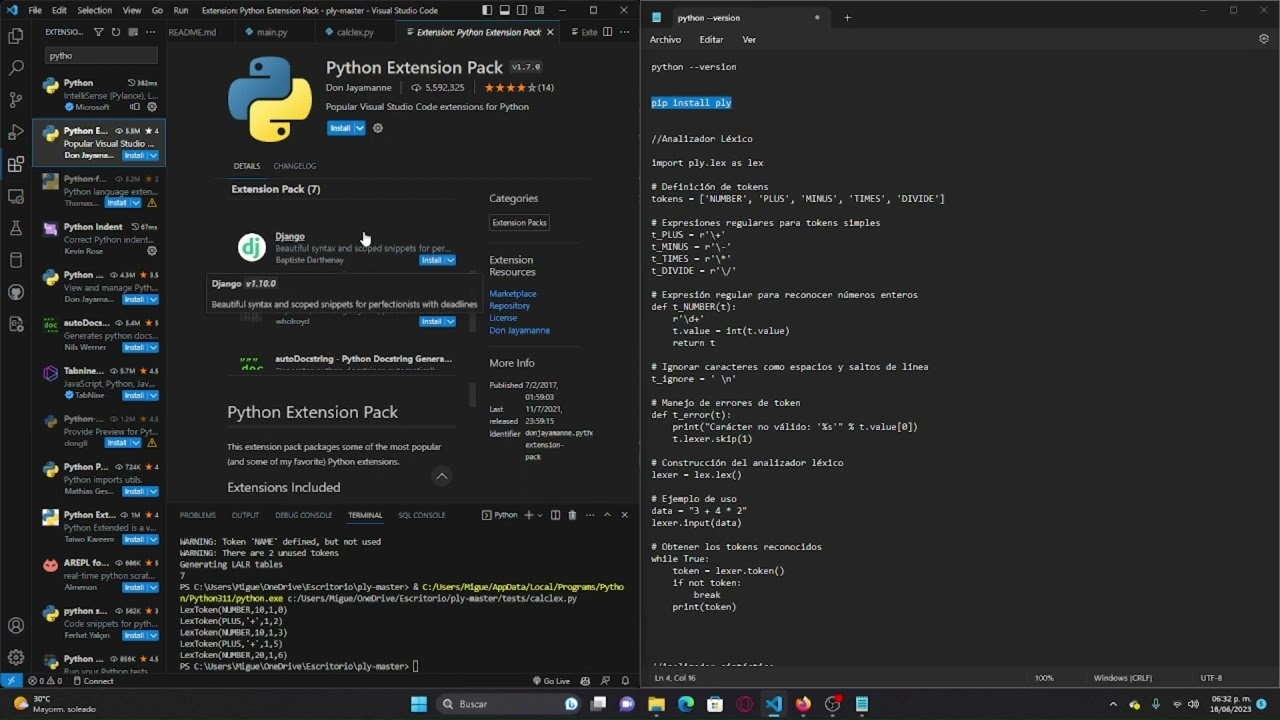This screenshot has width=1280, height=720.
Task: Open the Explorer view in activity bar
Action: click(15, 36)
